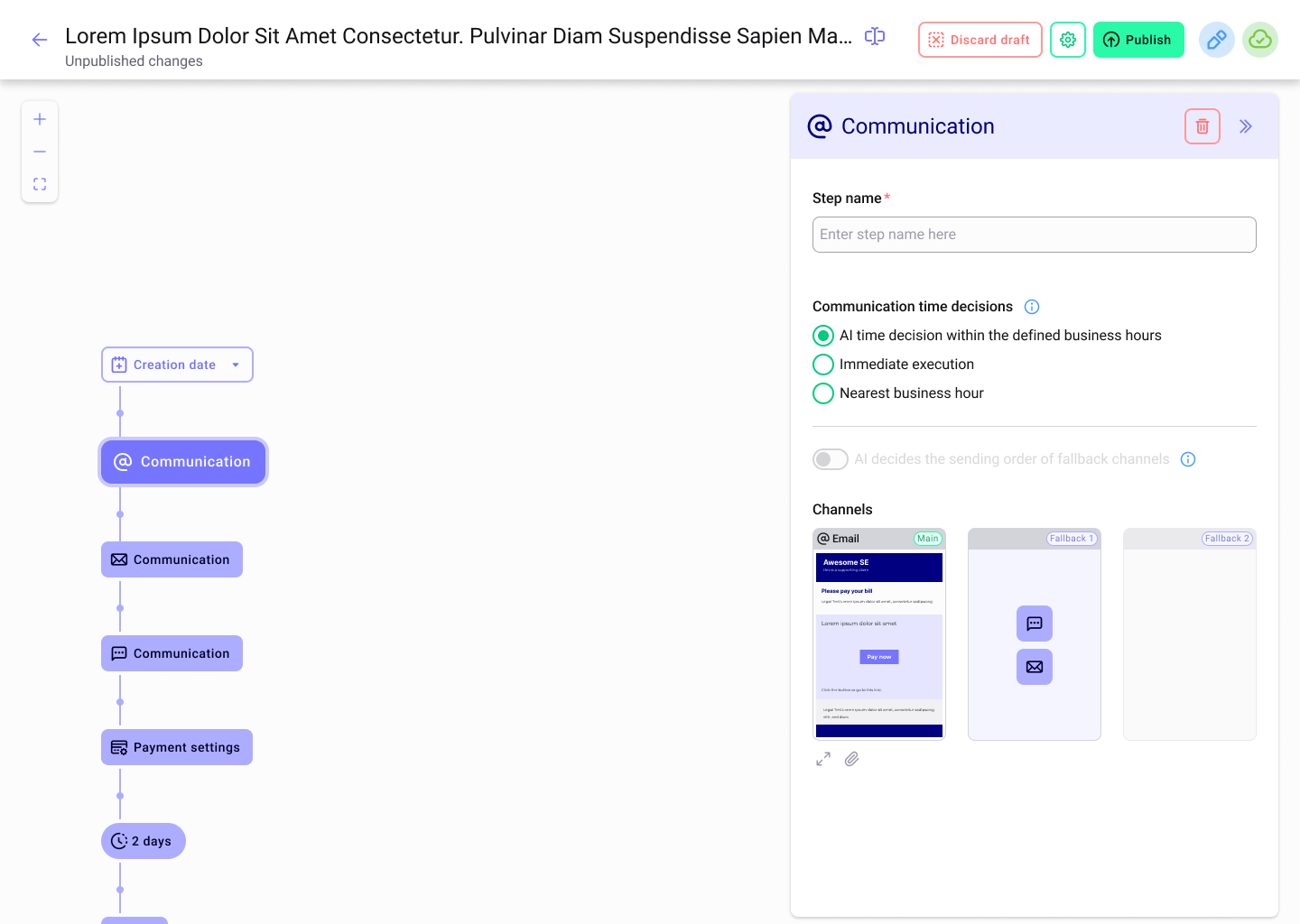Choose Nearest business hour option
The width and height of the screenshot is (1300, 924).
[823, 393]
